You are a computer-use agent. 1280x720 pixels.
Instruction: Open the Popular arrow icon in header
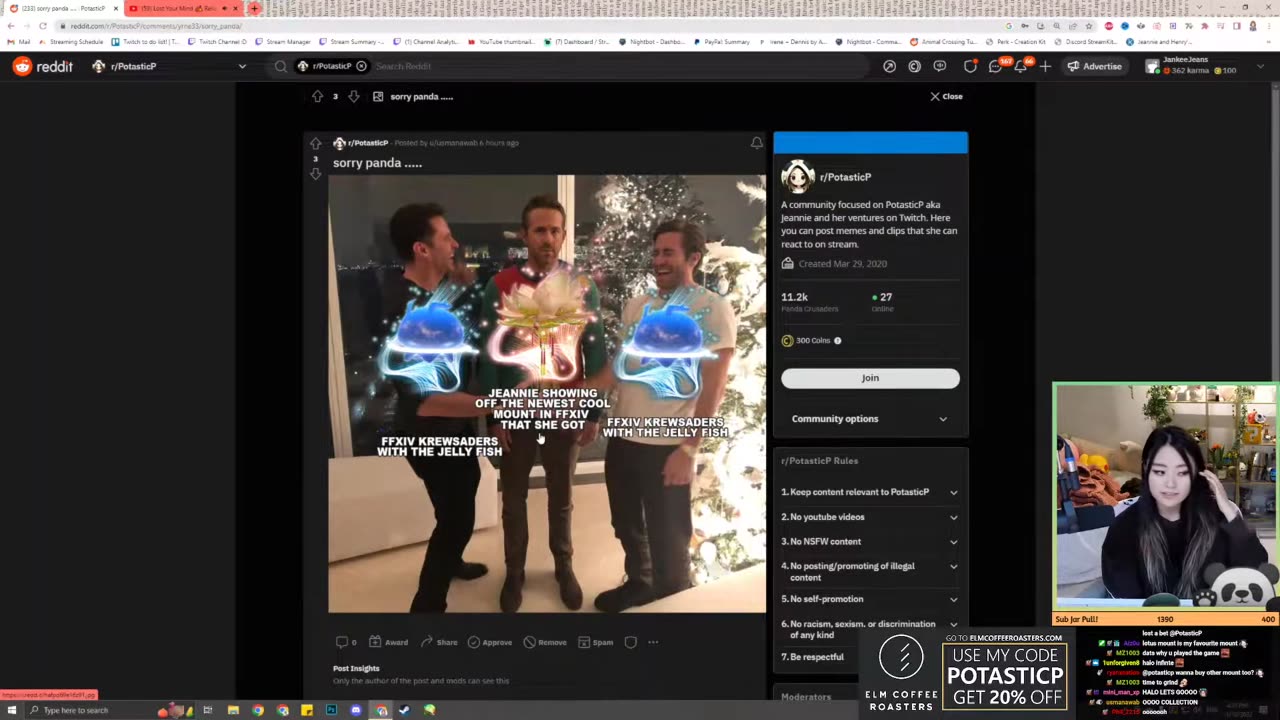[x=889, y=66]
